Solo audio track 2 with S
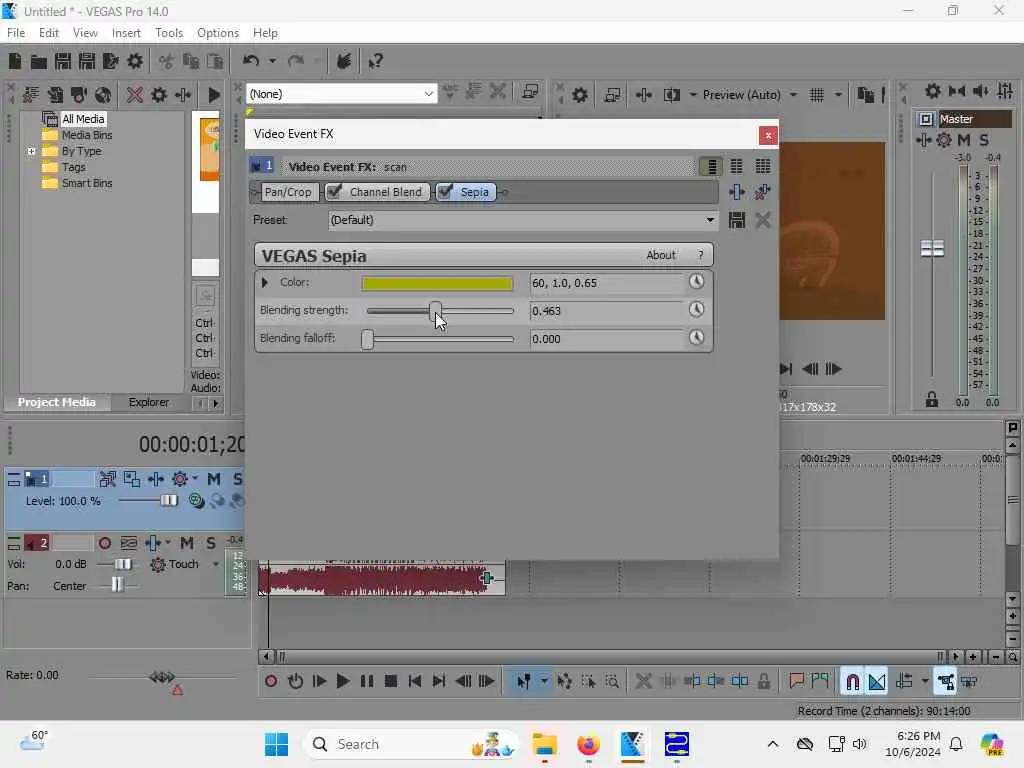Screen dimensions: 1024x768 point(211,543)
